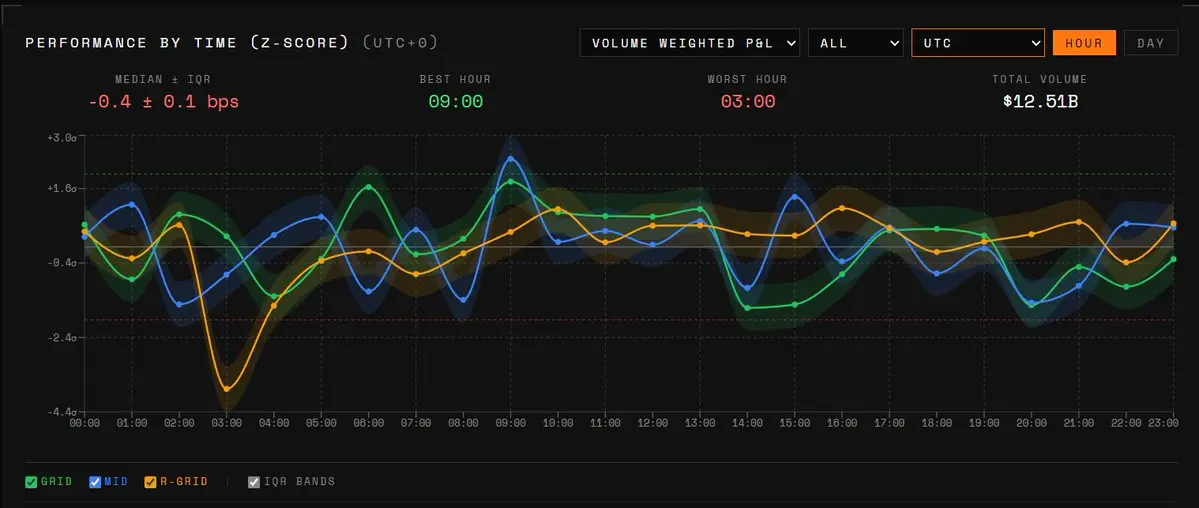The width and height of the screenshot is (1199, 508).
Task: Switch to DAY view
Action: tap(1151, 43)
